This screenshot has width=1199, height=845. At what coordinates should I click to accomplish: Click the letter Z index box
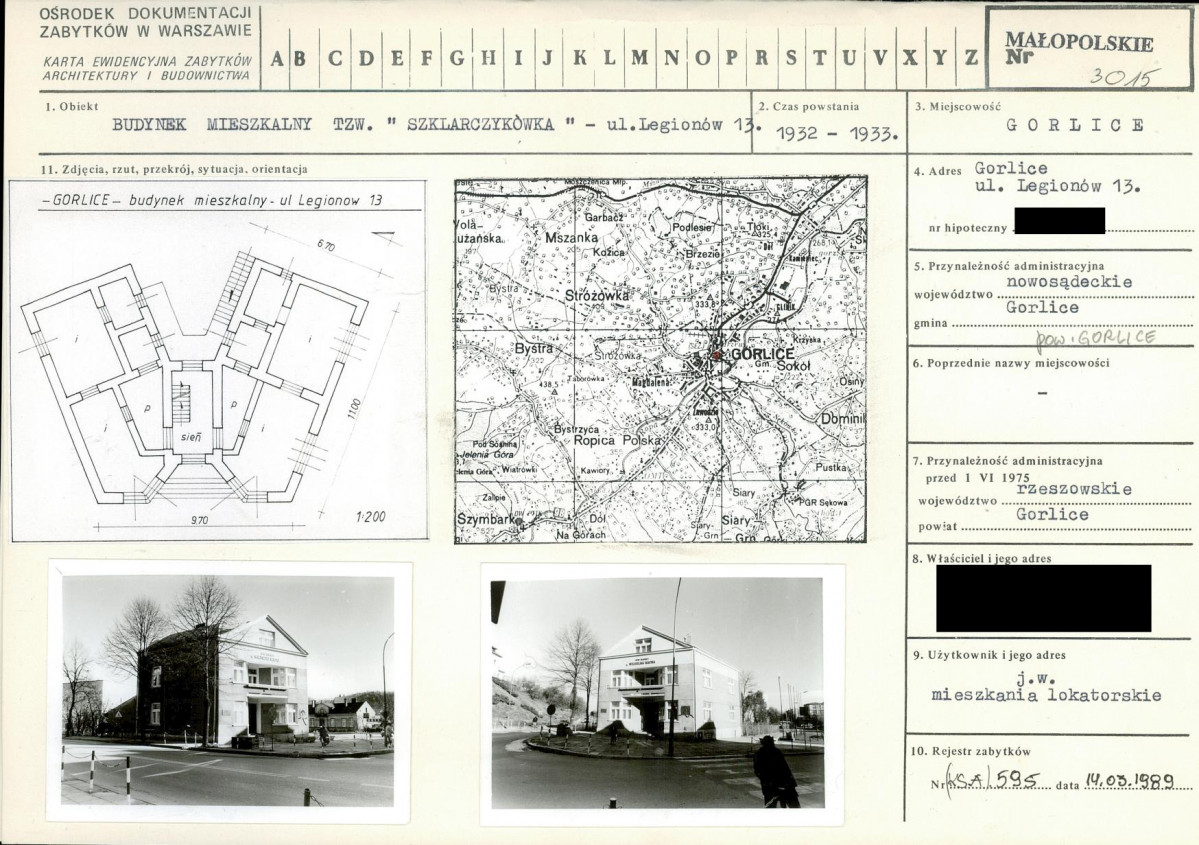click(x=970, y=58)
